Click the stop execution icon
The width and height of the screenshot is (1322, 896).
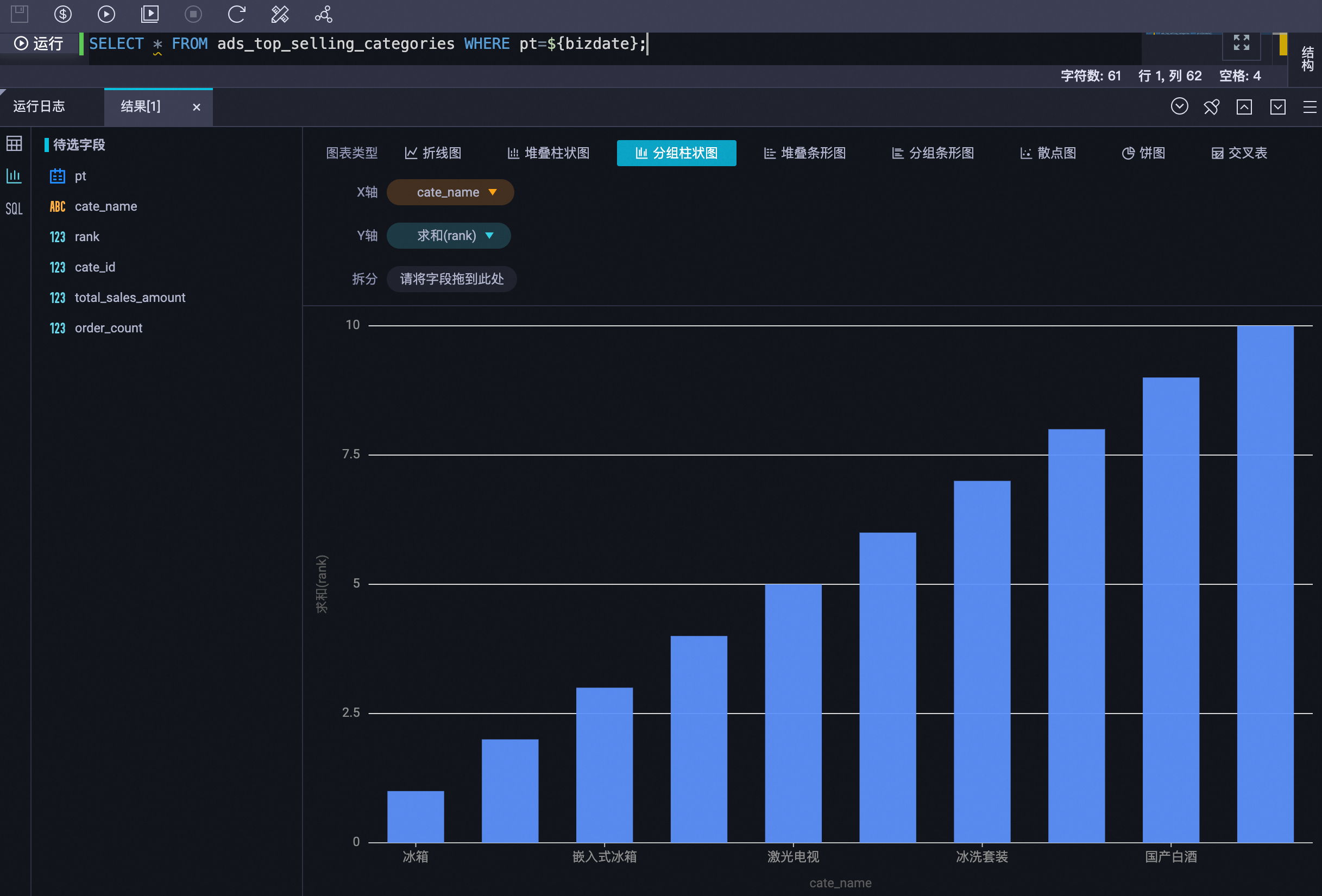[x=193, y=14]
